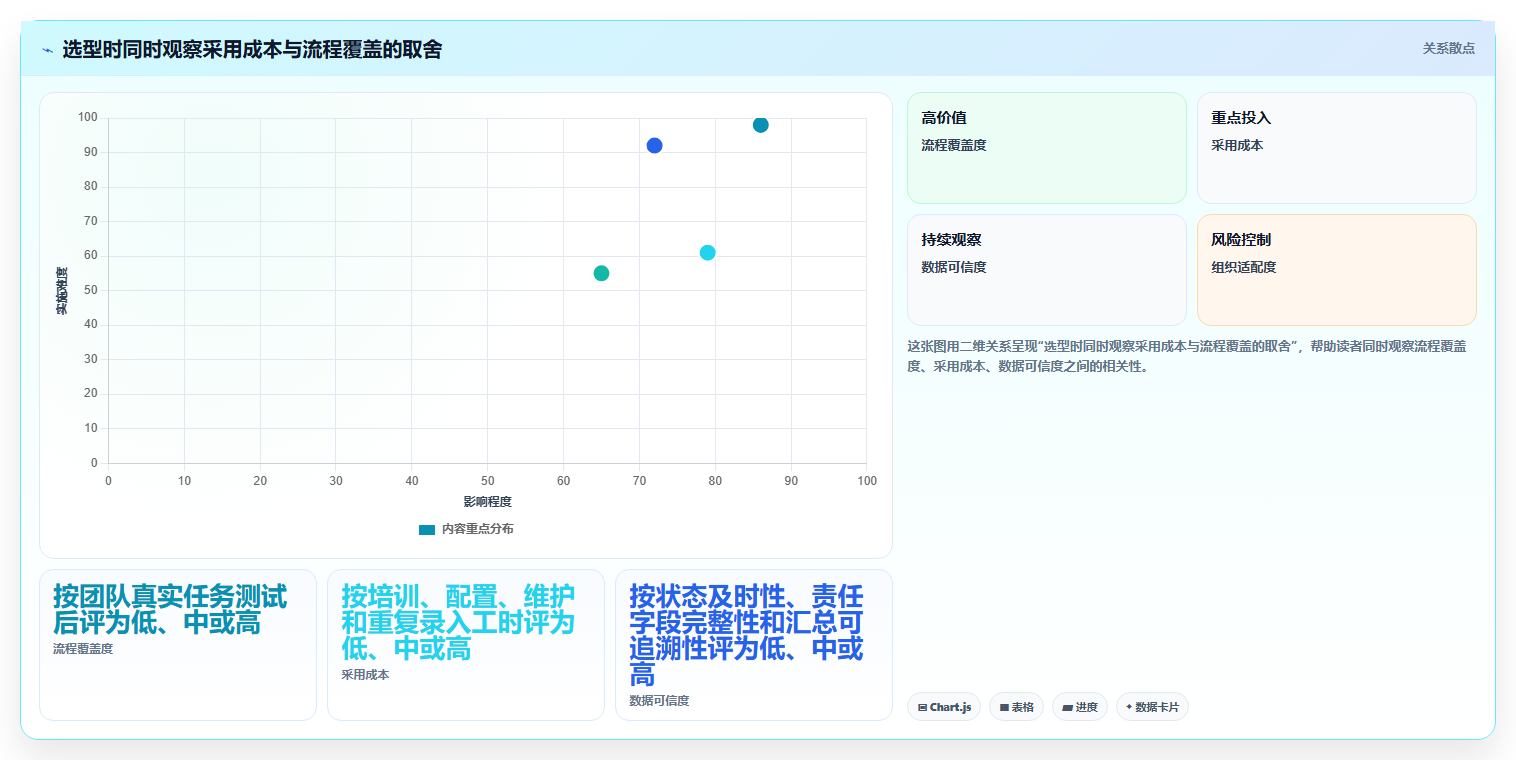Viewport: 1516px width, 760px height.
Task: Click the 高价值 card heading
Action: click(944, 118)
